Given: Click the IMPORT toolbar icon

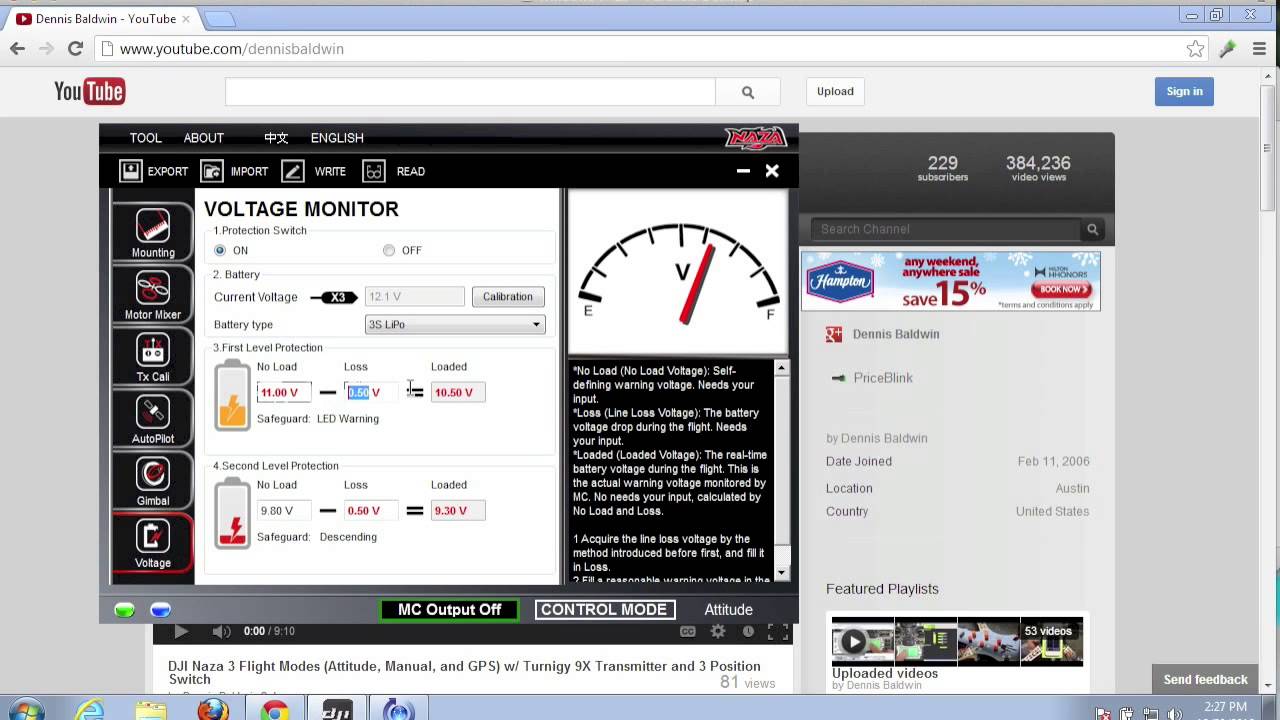Looking at the screenshot, I should 212,171.
